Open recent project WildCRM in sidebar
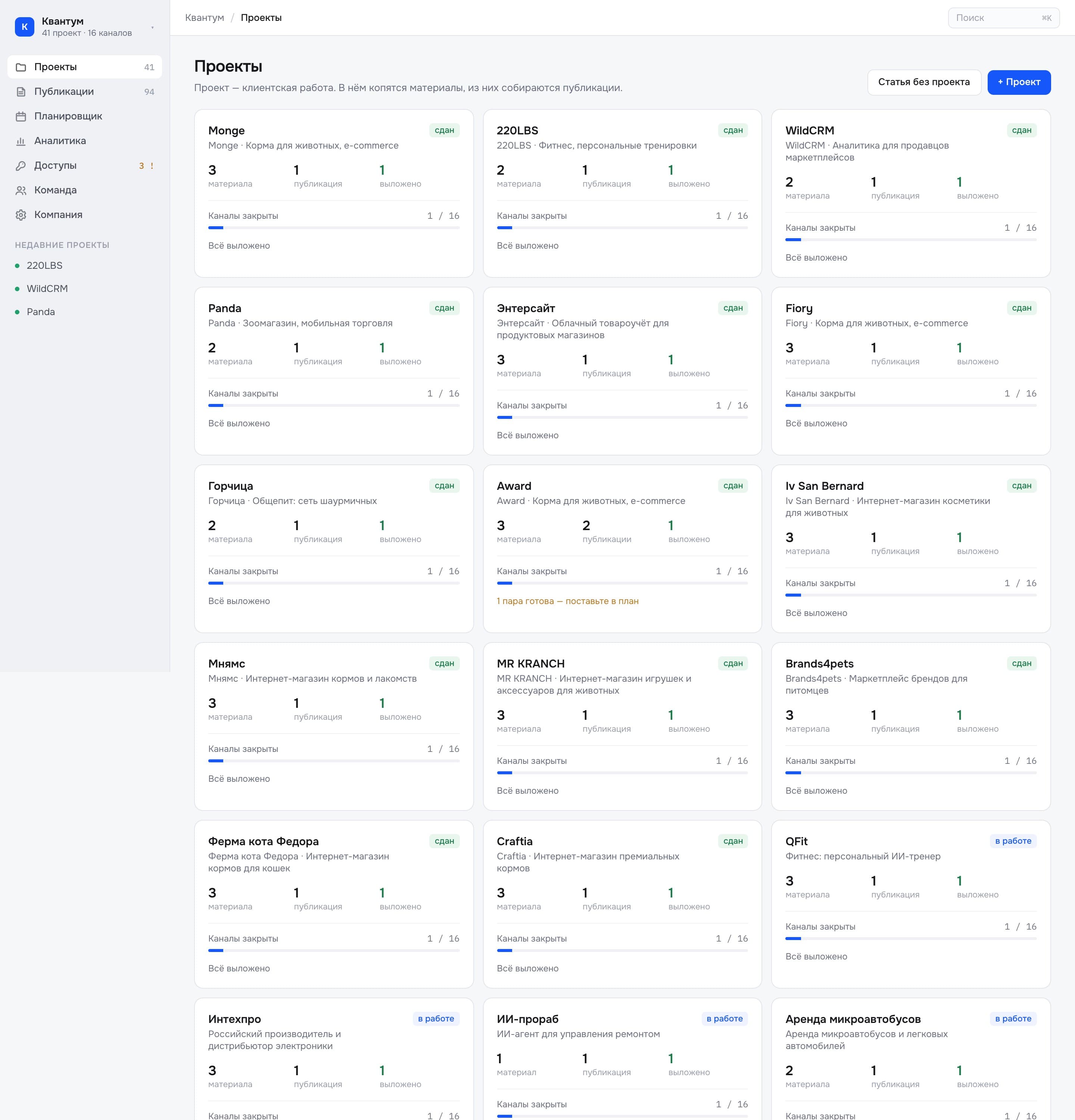The height and width of the screenshot is (1120, 1075). pyautogui.click(x=84, y=289)
